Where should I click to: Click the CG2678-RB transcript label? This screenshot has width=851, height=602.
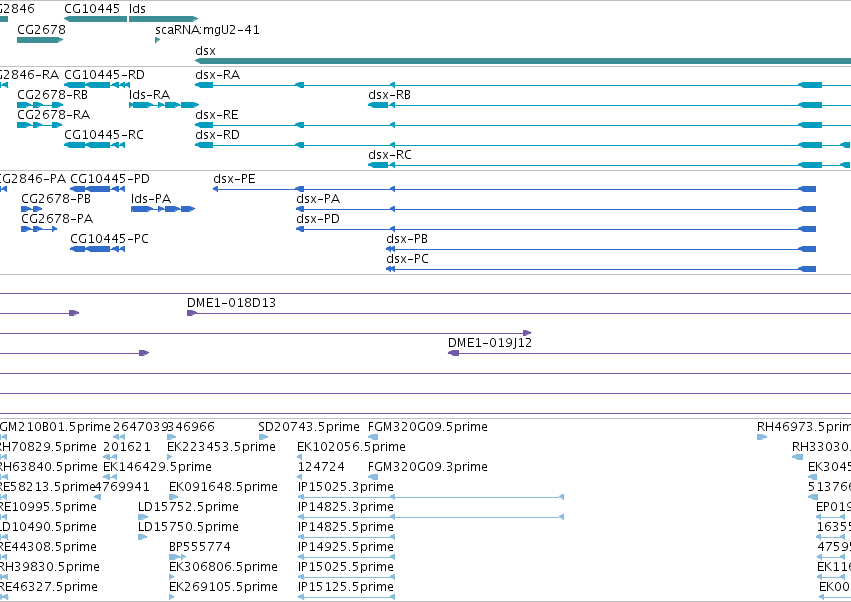52,95
